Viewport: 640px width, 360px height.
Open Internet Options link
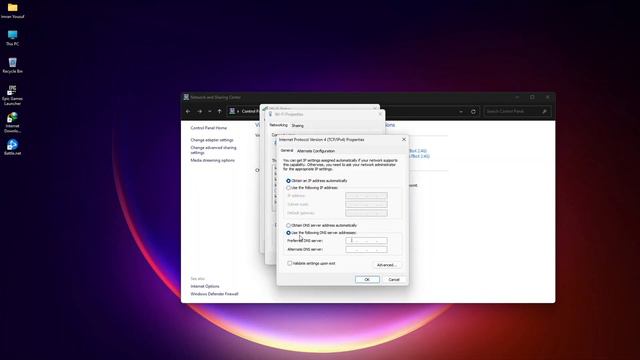(205, 287)
